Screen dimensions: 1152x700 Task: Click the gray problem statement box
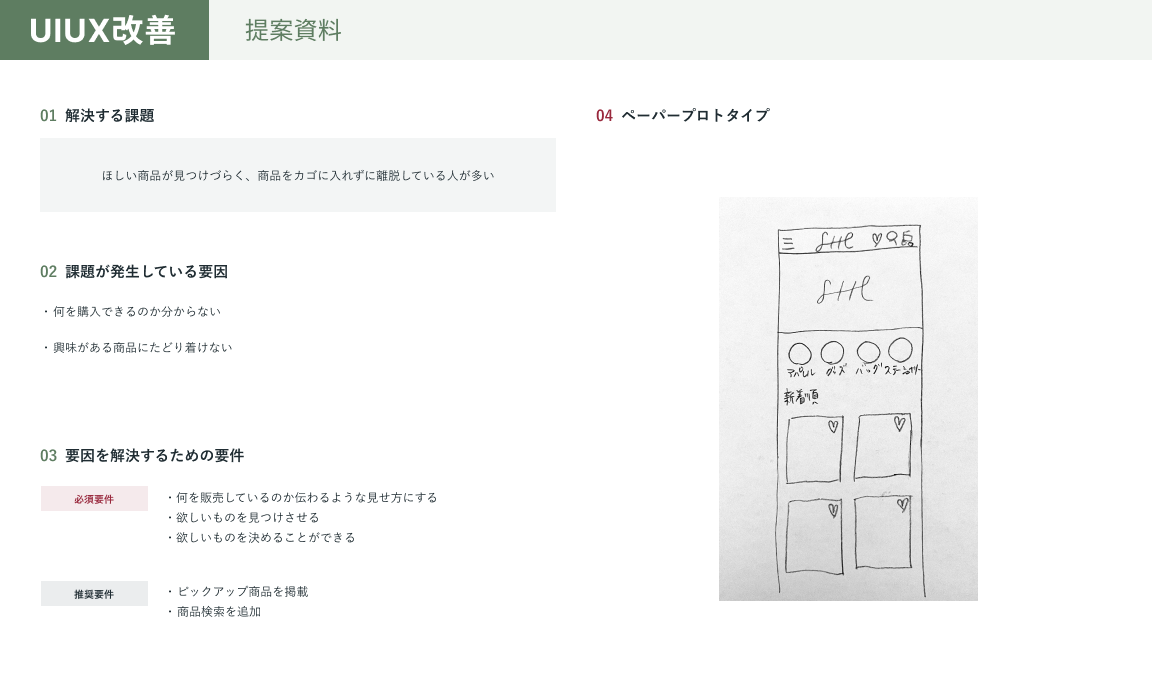point(297,175)
